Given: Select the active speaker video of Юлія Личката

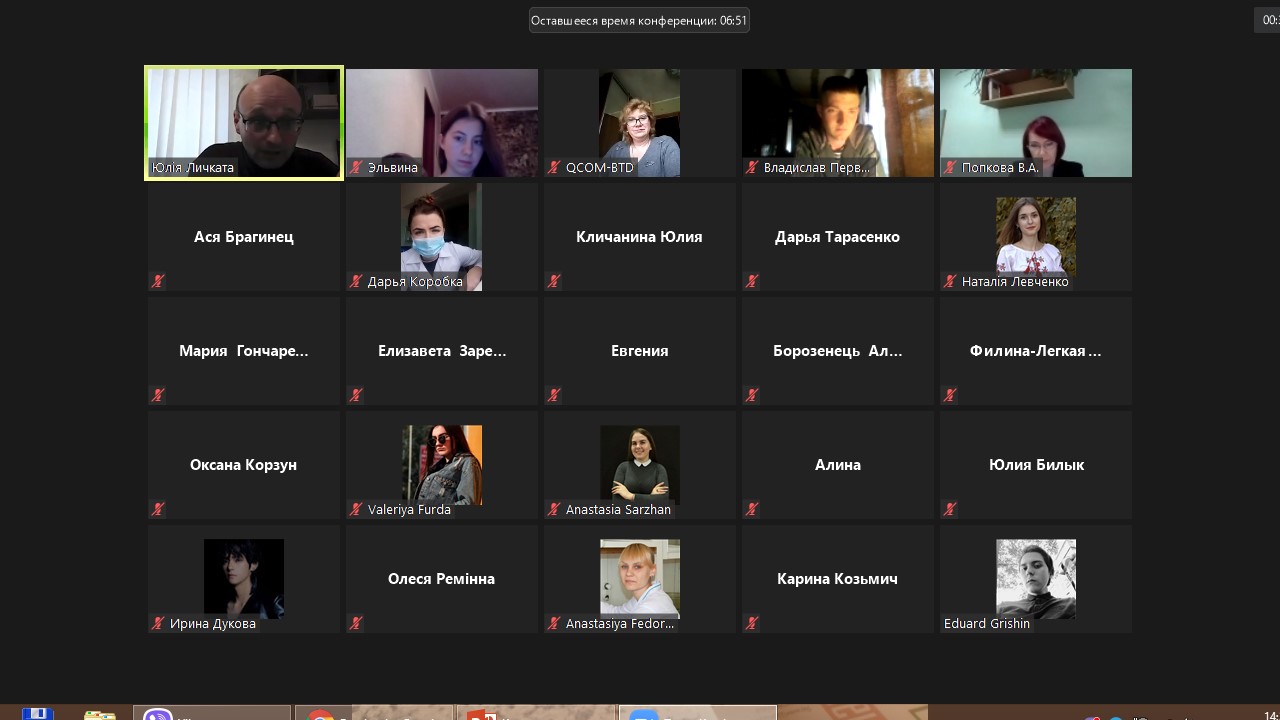Looking at the screenshot, I should (244, 122).
